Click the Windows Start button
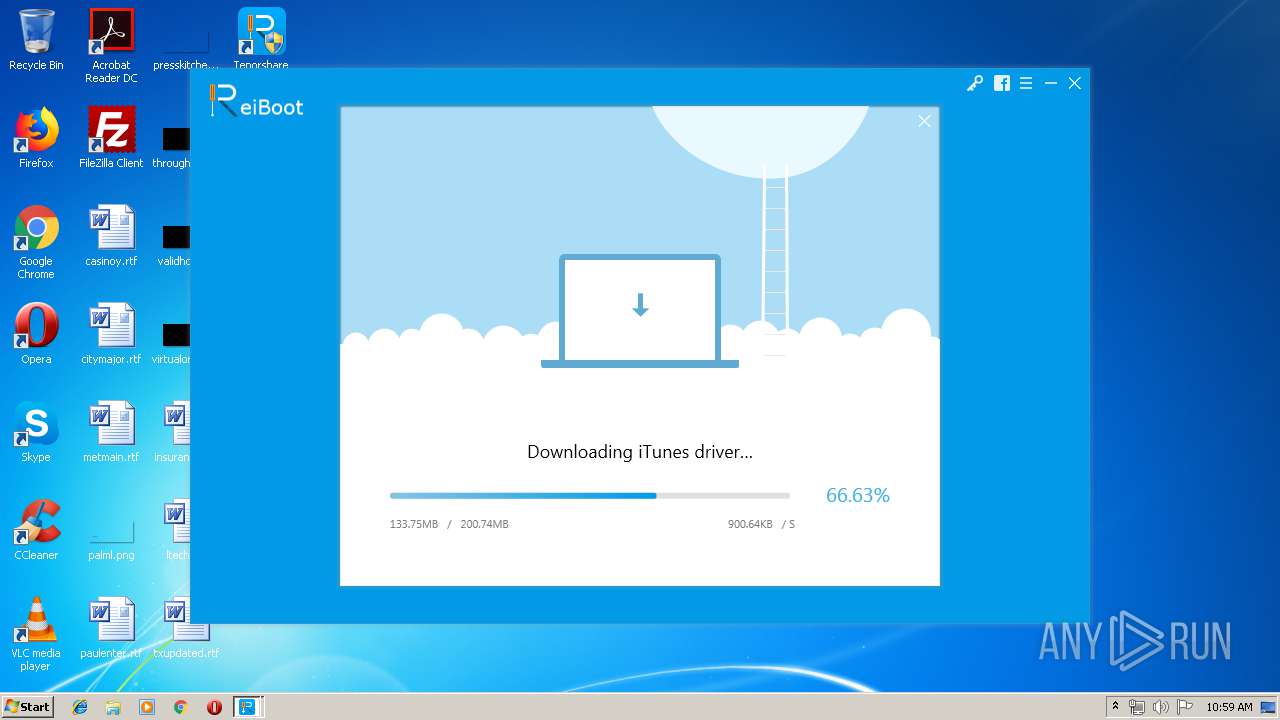This screenshot has height=720, width=1280. pyautogui.click(x=28, y=707)
